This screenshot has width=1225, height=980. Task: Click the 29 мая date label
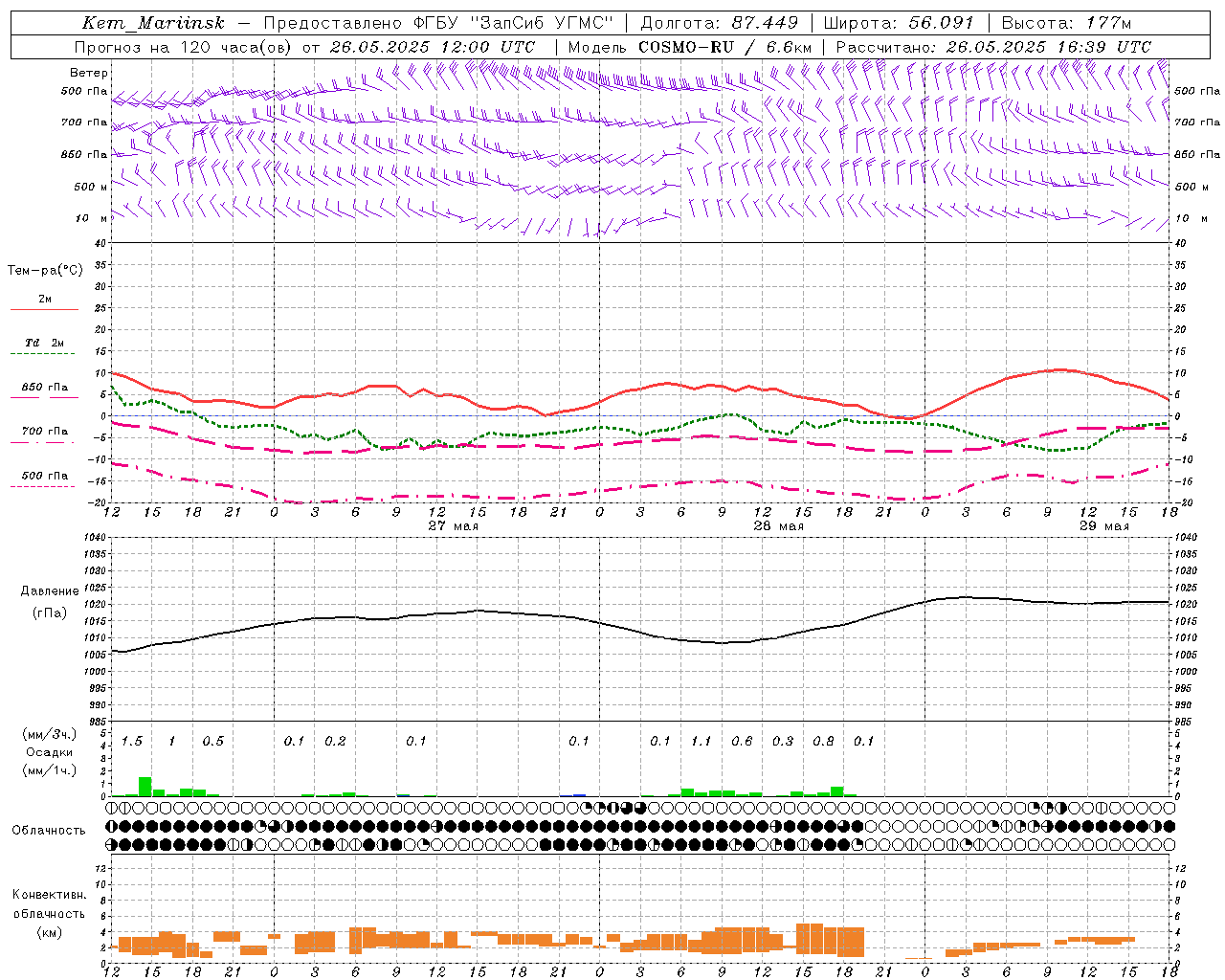[x=1104, y=526]
